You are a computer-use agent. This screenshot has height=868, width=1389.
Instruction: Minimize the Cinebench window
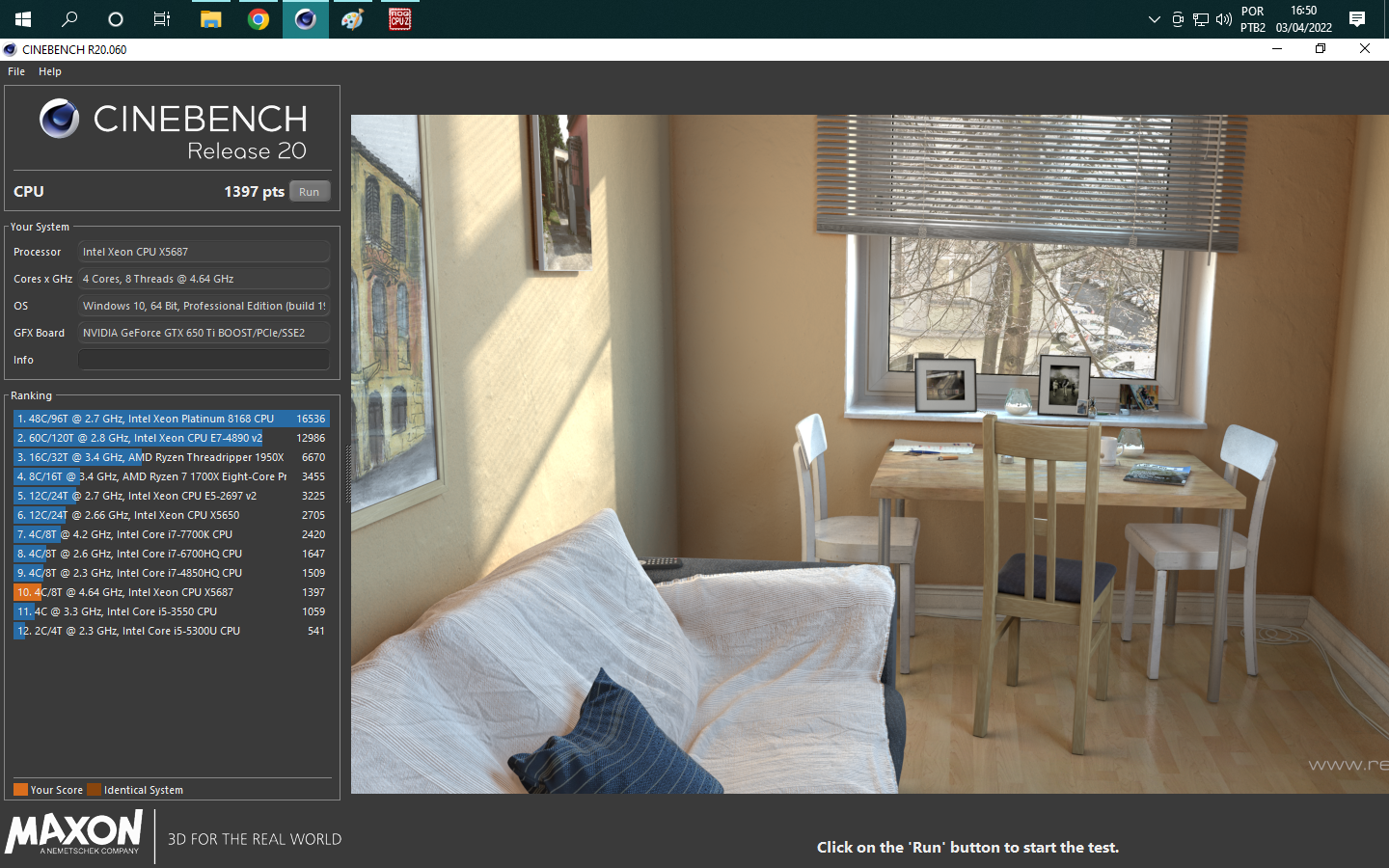point(1277,49)
